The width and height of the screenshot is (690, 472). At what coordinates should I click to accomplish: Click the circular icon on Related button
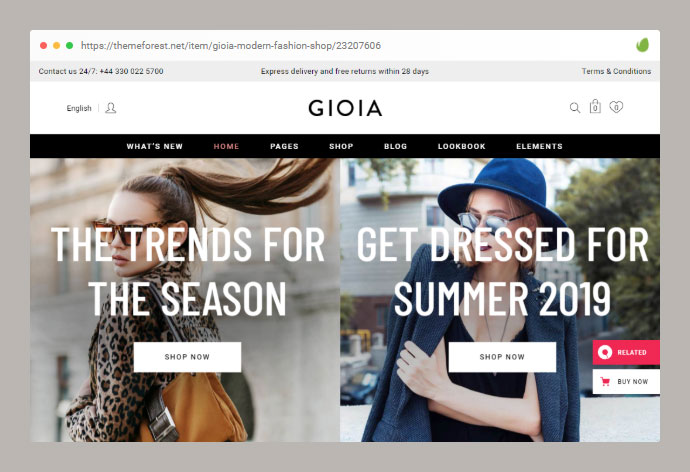(605, 352)
